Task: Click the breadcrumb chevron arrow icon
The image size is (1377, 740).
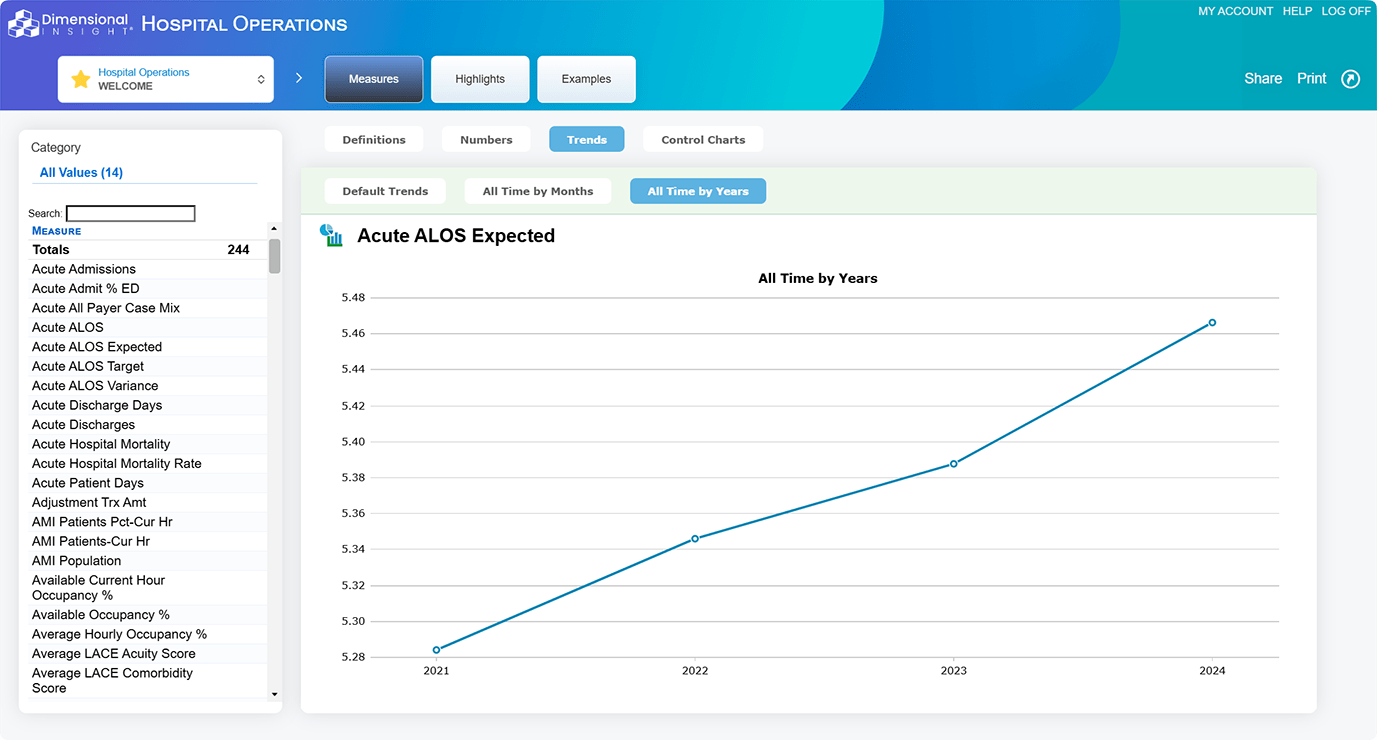Action: 299,78
